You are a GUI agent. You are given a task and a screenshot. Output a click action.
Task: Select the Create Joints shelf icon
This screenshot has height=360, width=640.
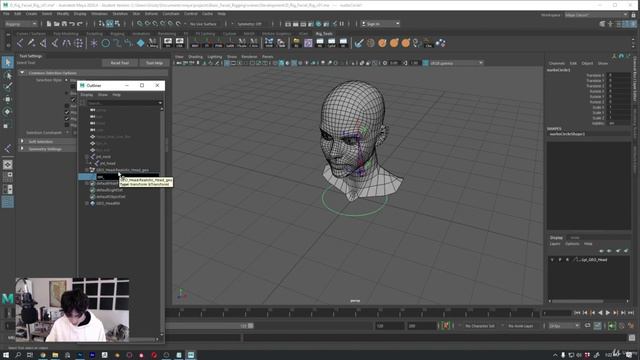(20, 43)
